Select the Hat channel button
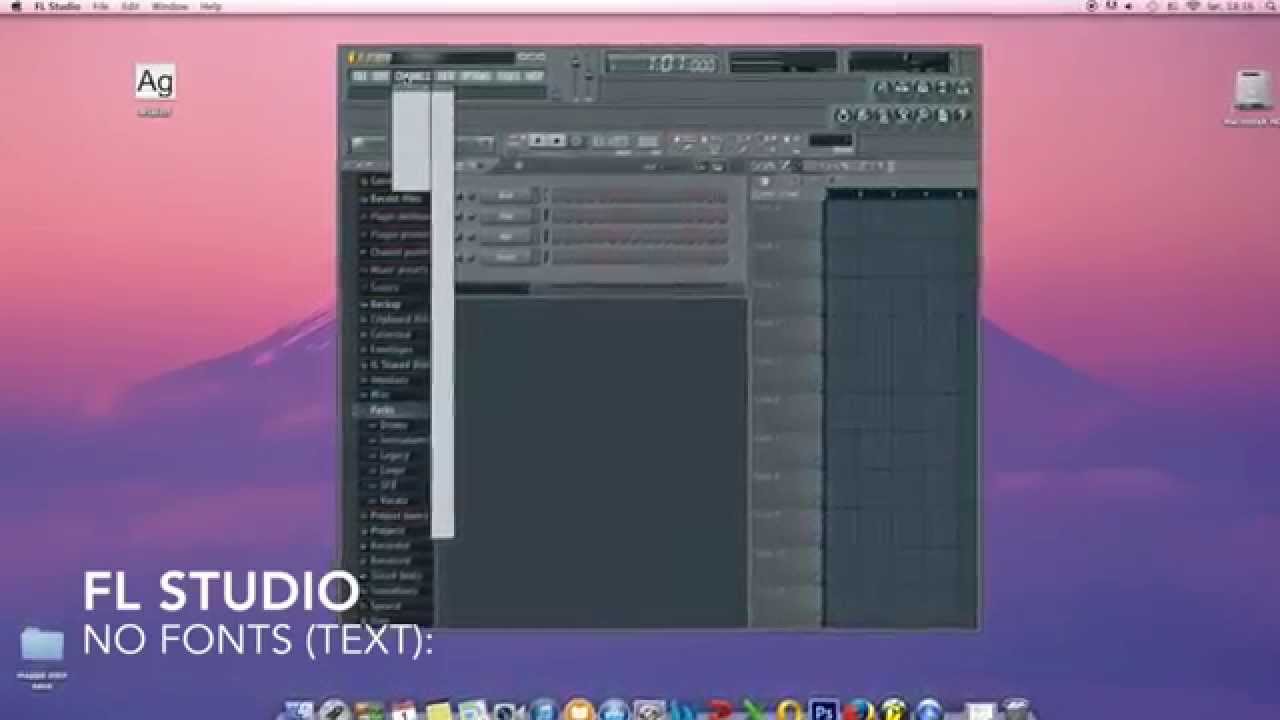This screenshot has width=1280, height=720. click(x=507, y=237)
